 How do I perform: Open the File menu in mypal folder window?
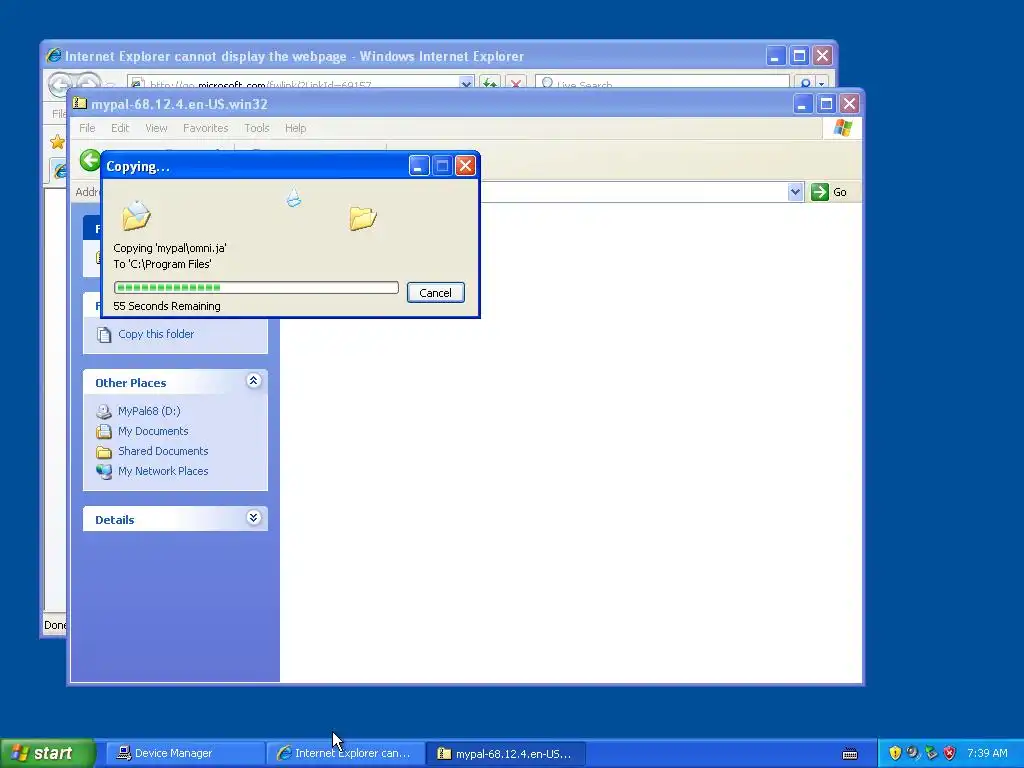pos(87,128)
